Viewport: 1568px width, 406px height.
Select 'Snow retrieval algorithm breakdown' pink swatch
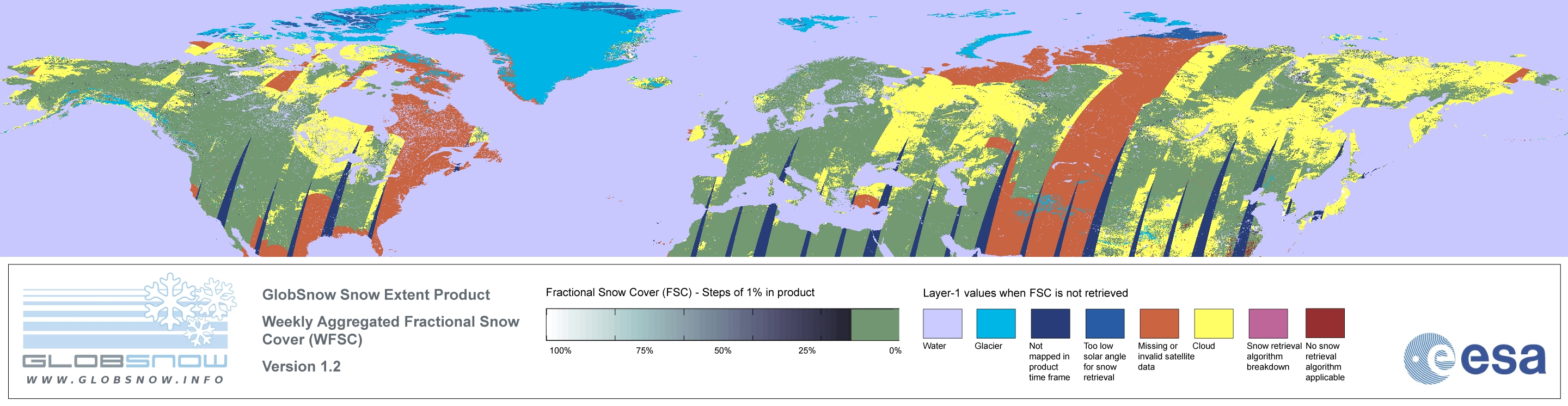coord(1268,323)
